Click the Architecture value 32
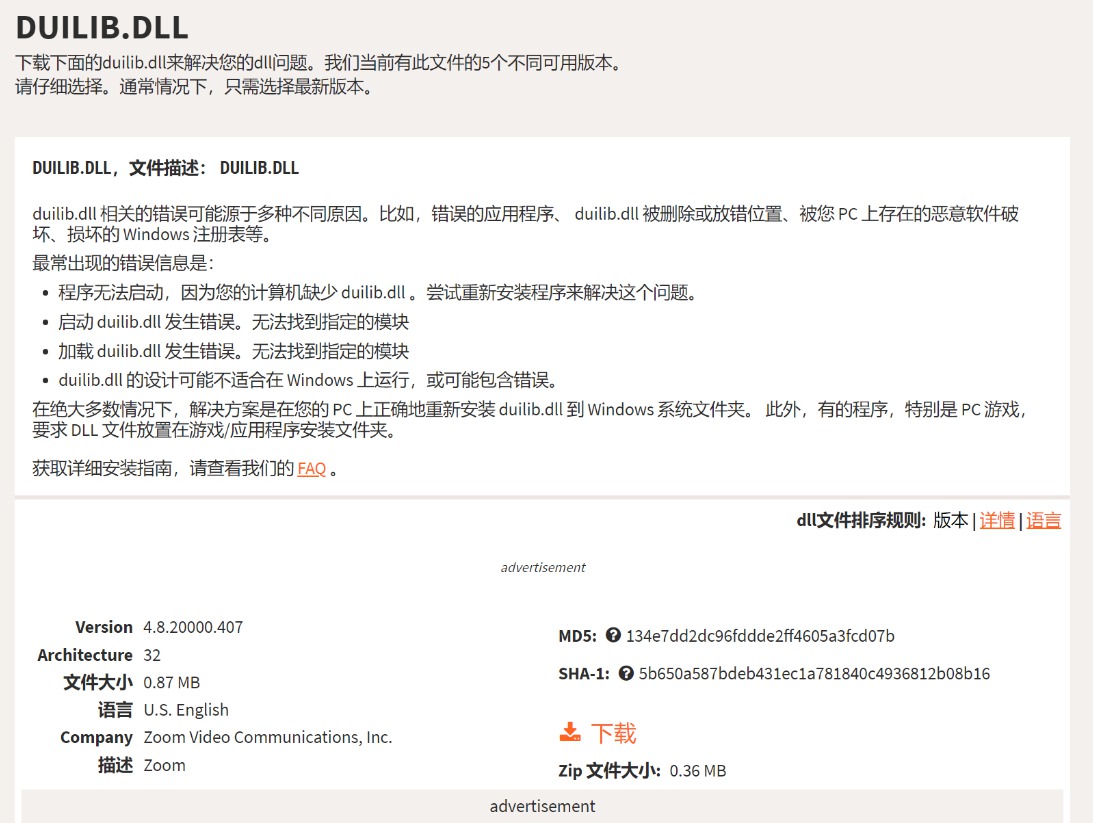The width and height of the screenshot is (1093, 823). (152, 655)
